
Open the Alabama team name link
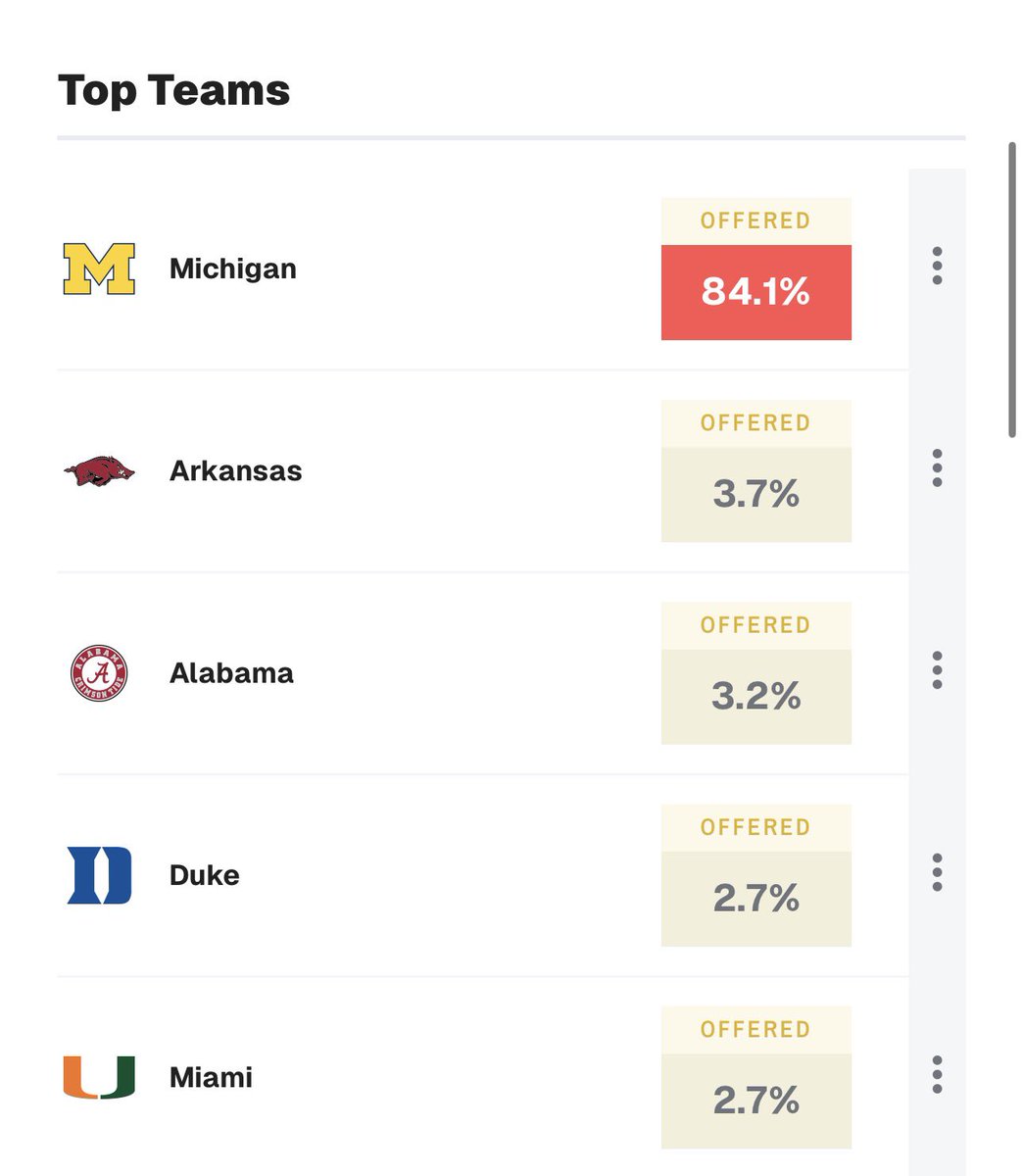click(231, 673)
